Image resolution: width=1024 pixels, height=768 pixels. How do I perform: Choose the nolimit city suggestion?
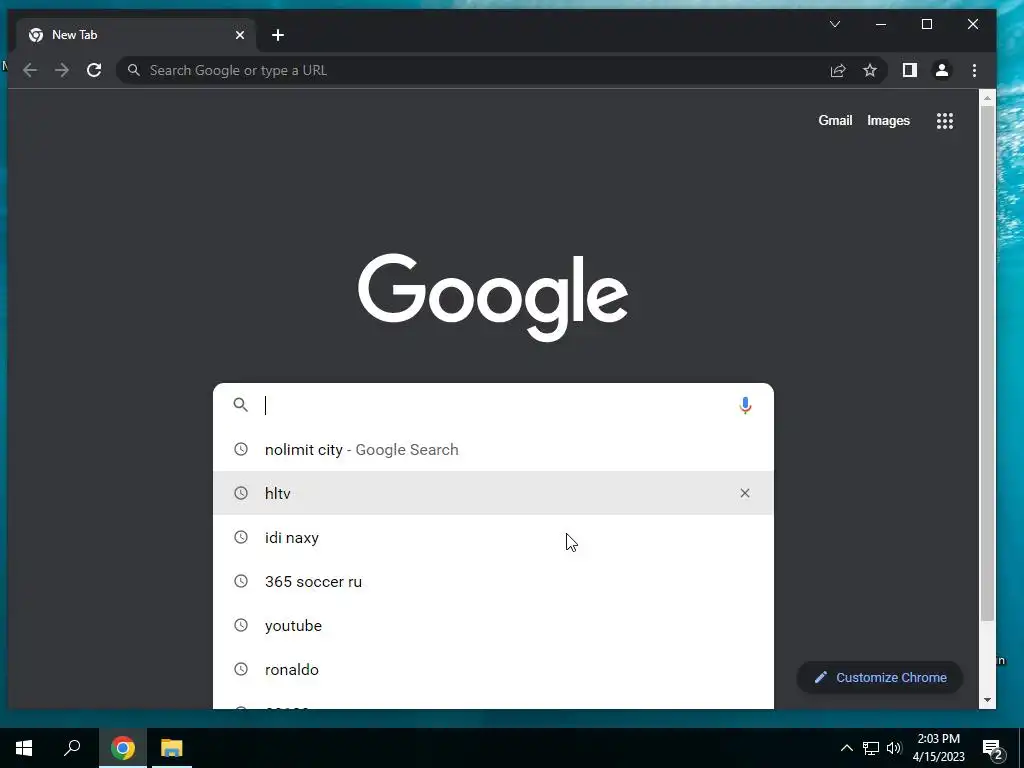point(493,449)
